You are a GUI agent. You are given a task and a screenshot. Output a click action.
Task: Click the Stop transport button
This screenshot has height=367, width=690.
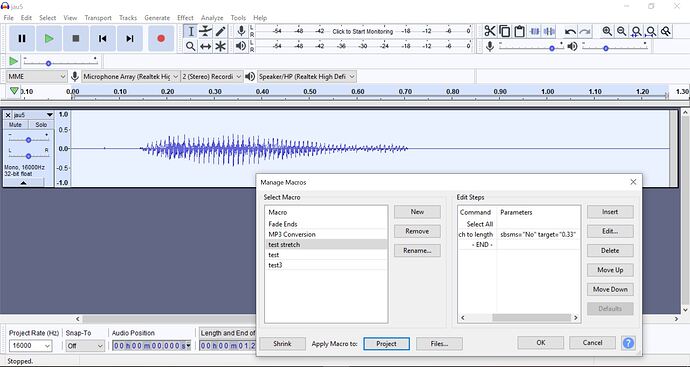76,39
